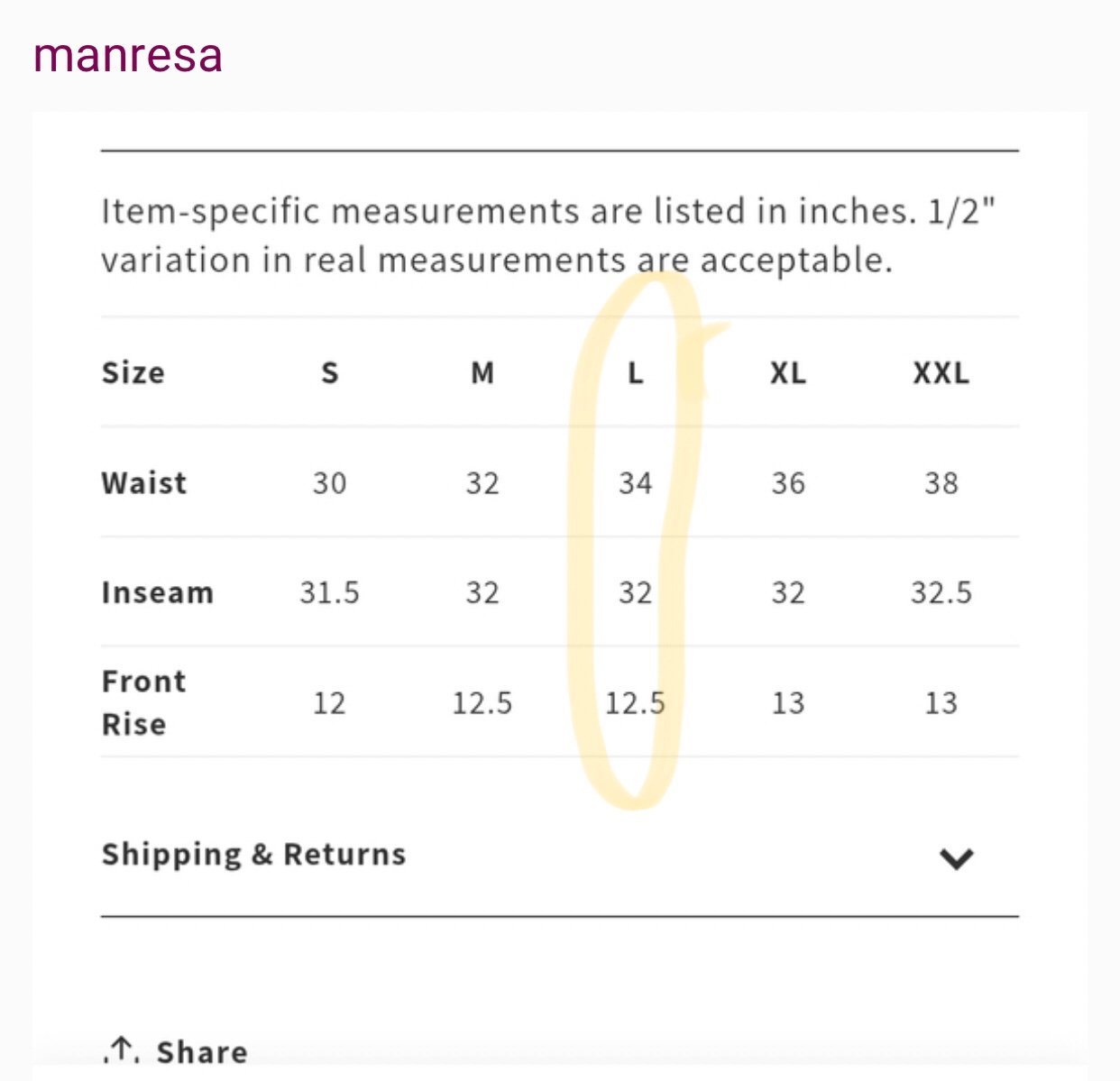Select the S size column header
This screenshot has height=1081, width=1120.
click(329, 372)
